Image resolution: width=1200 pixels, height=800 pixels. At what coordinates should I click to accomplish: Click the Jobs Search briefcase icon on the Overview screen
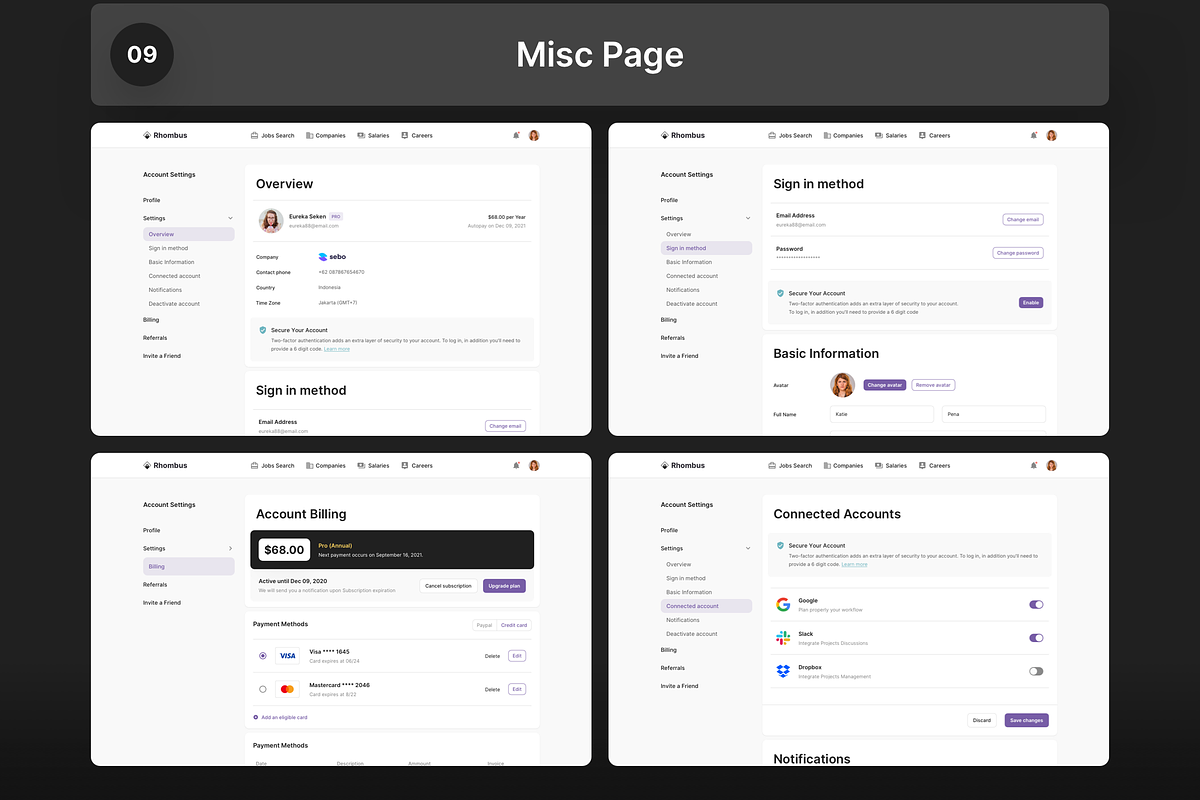coord(254,135)
